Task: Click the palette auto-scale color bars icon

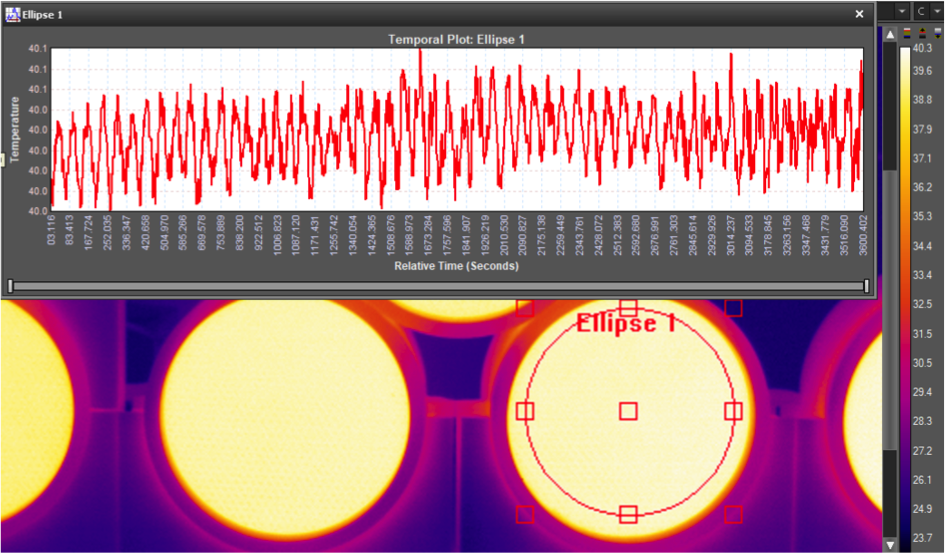Action: point(907,33)
